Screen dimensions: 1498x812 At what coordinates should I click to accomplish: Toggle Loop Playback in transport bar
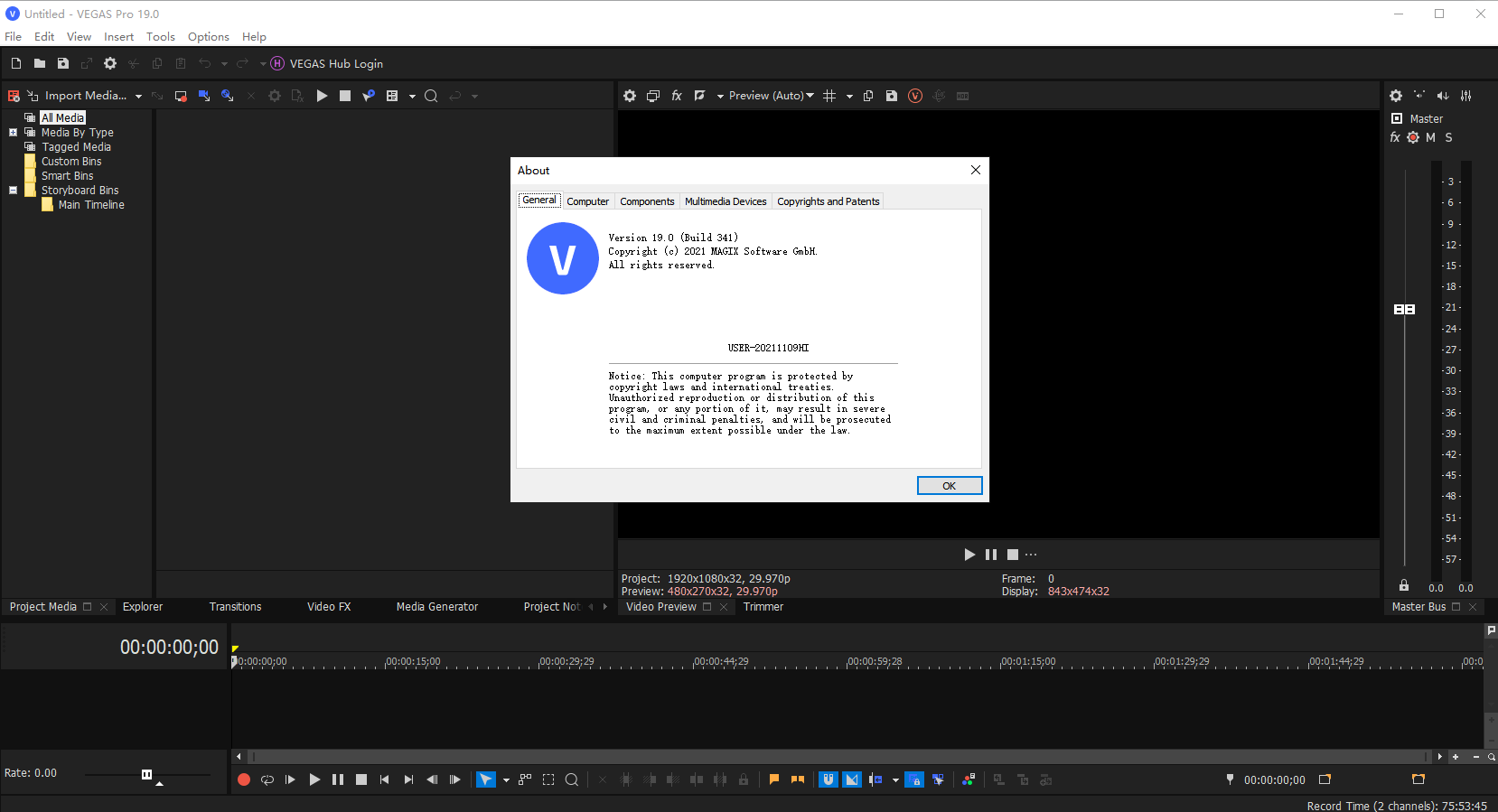(267, 779)
